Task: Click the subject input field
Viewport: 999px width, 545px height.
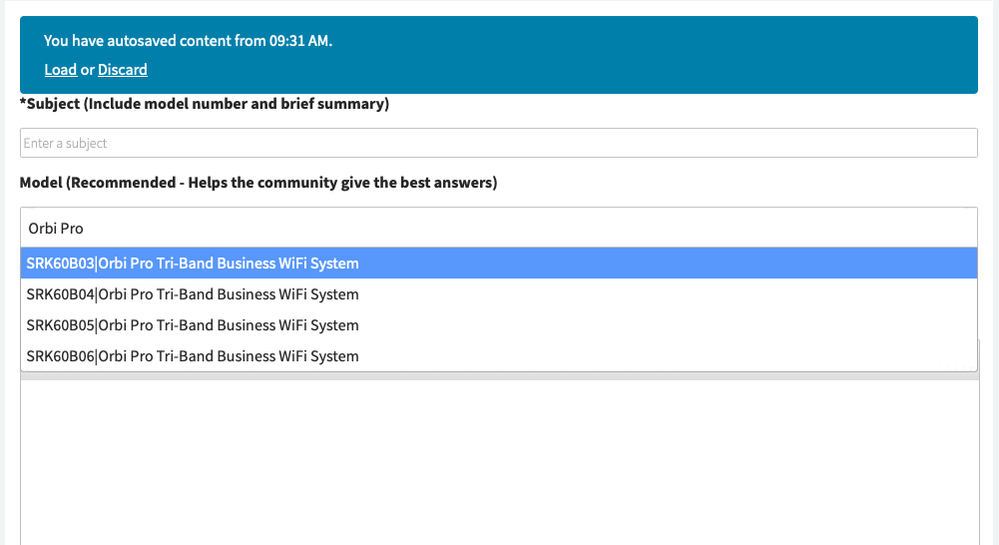Action: coord(499,143)
